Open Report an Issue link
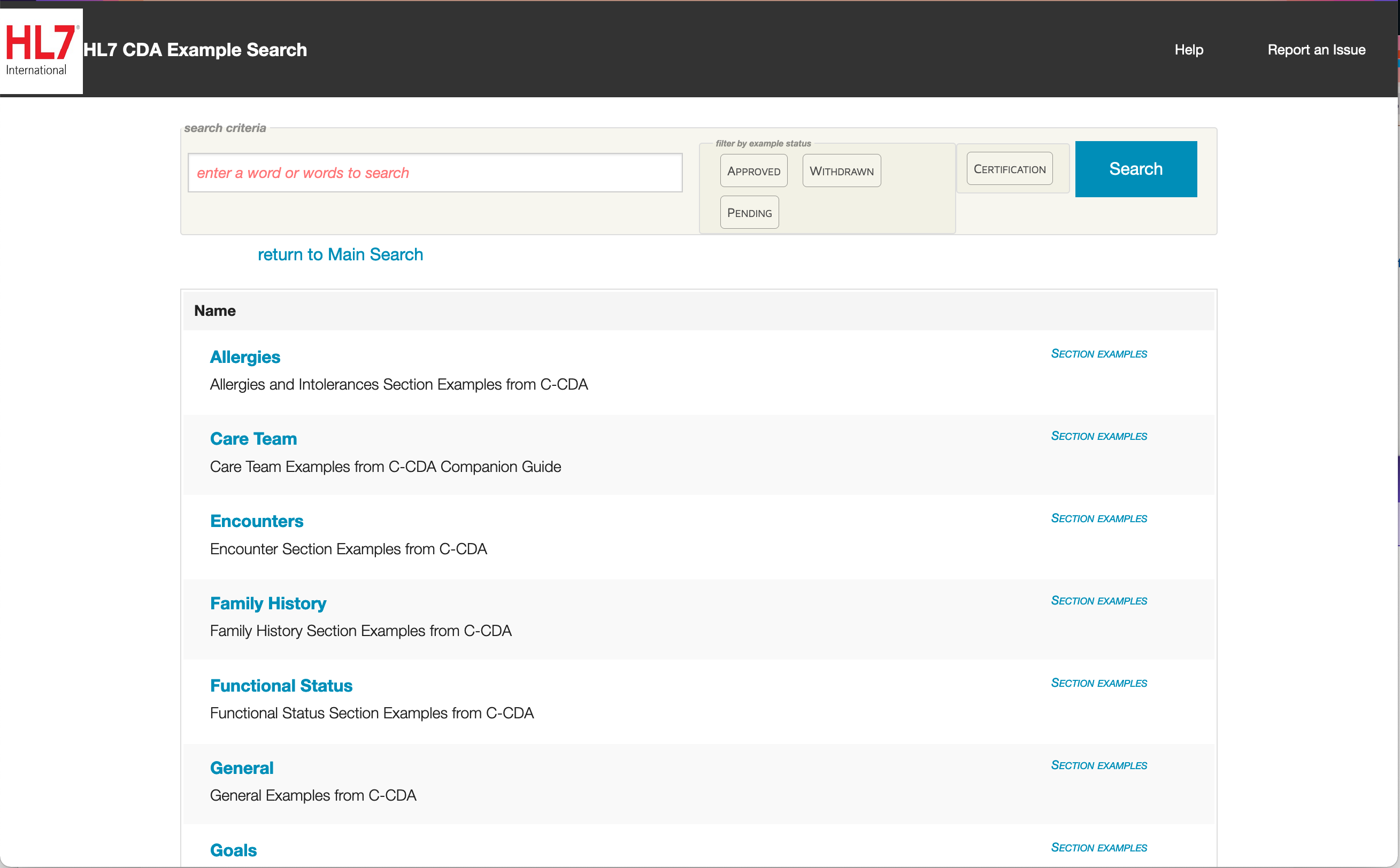The width and height of the screenshot is (1400, 868). (1316, 50)
